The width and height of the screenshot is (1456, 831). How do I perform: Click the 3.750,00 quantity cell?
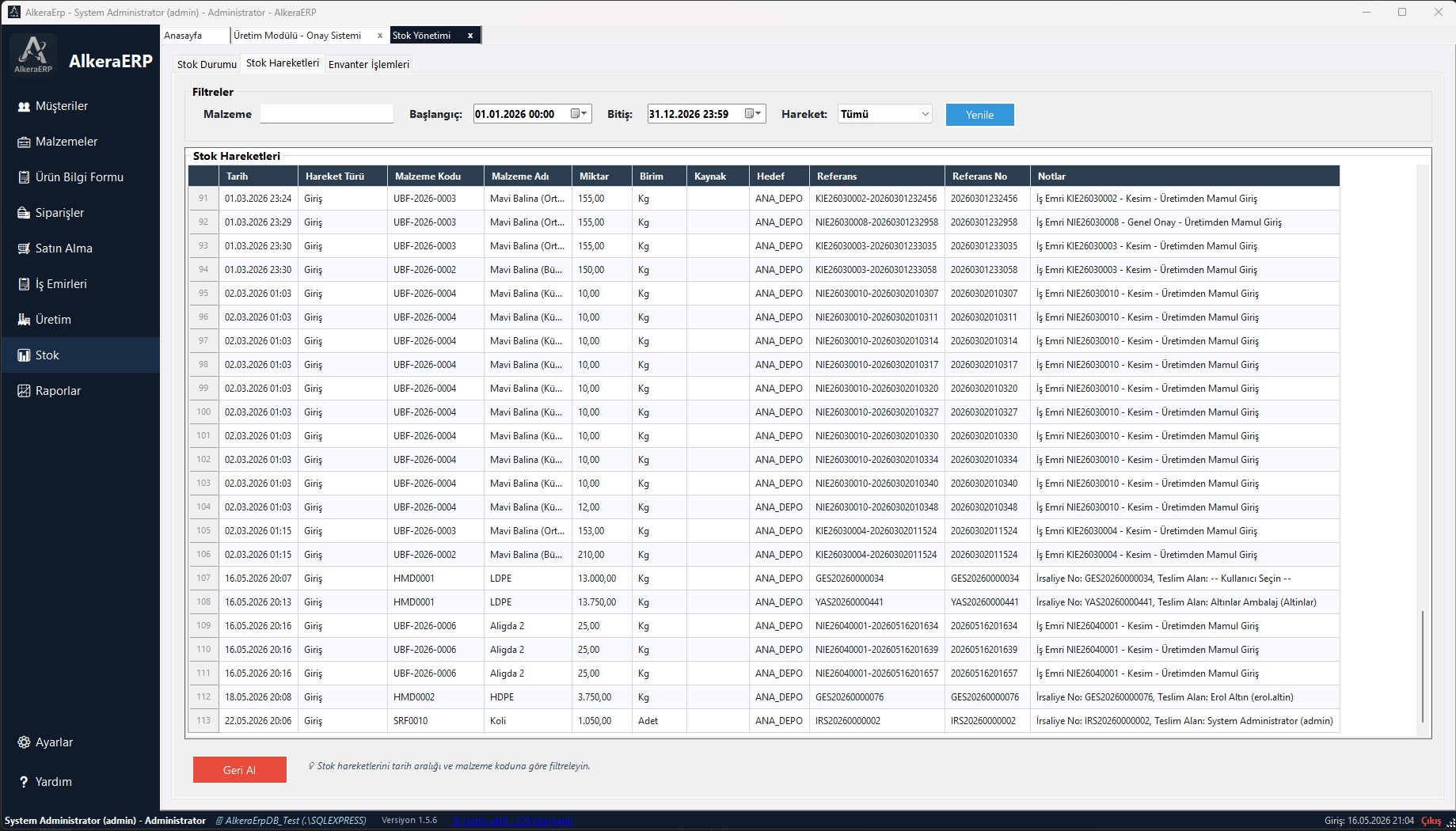pyautogui.click(x=602, y=697)
